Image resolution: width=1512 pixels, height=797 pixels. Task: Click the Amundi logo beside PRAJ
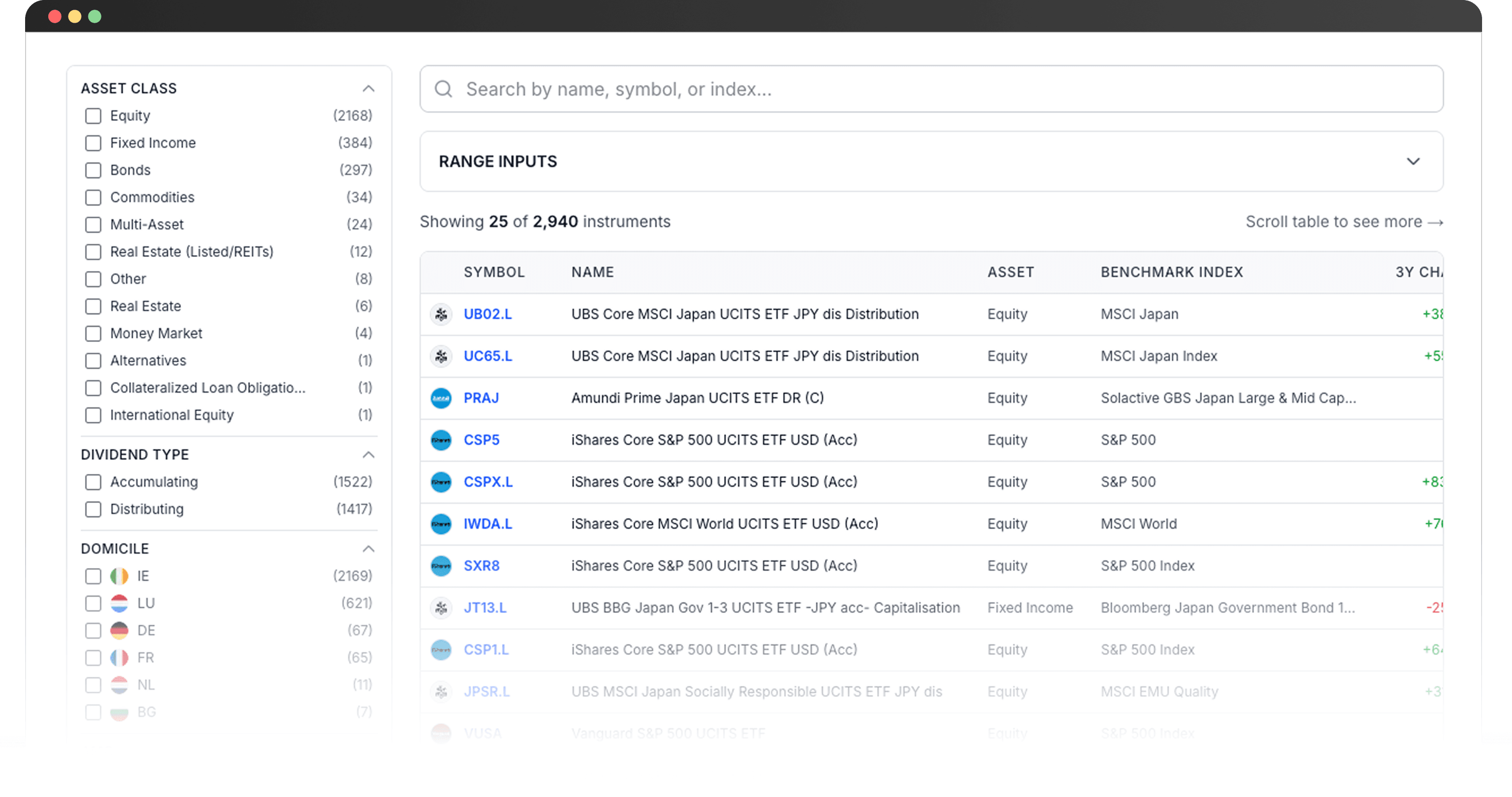tap(441, 398)
